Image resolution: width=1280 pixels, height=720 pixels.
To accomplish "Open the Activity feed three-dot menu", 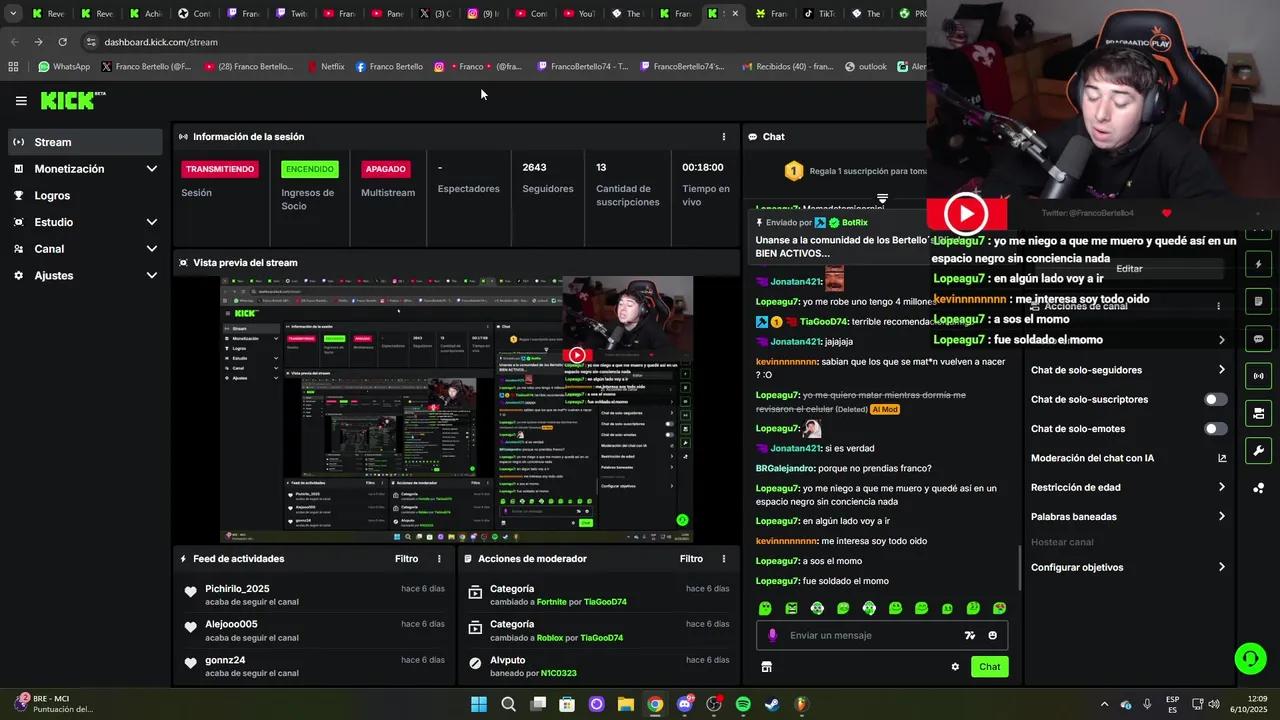I will 439,559.
